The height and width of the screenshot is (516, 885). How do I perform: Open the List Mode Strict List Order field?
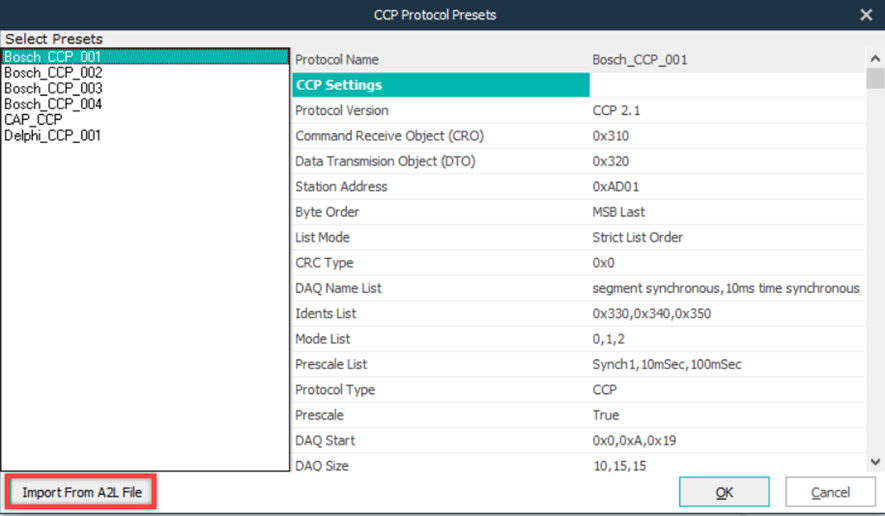(x=637, y=238)
